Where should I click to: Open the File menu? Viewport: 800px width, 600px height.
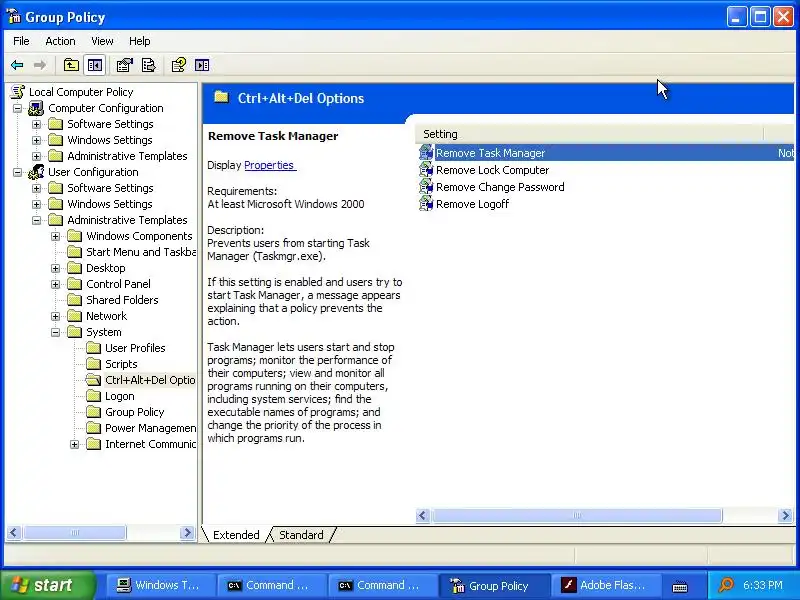click(21, 41)
